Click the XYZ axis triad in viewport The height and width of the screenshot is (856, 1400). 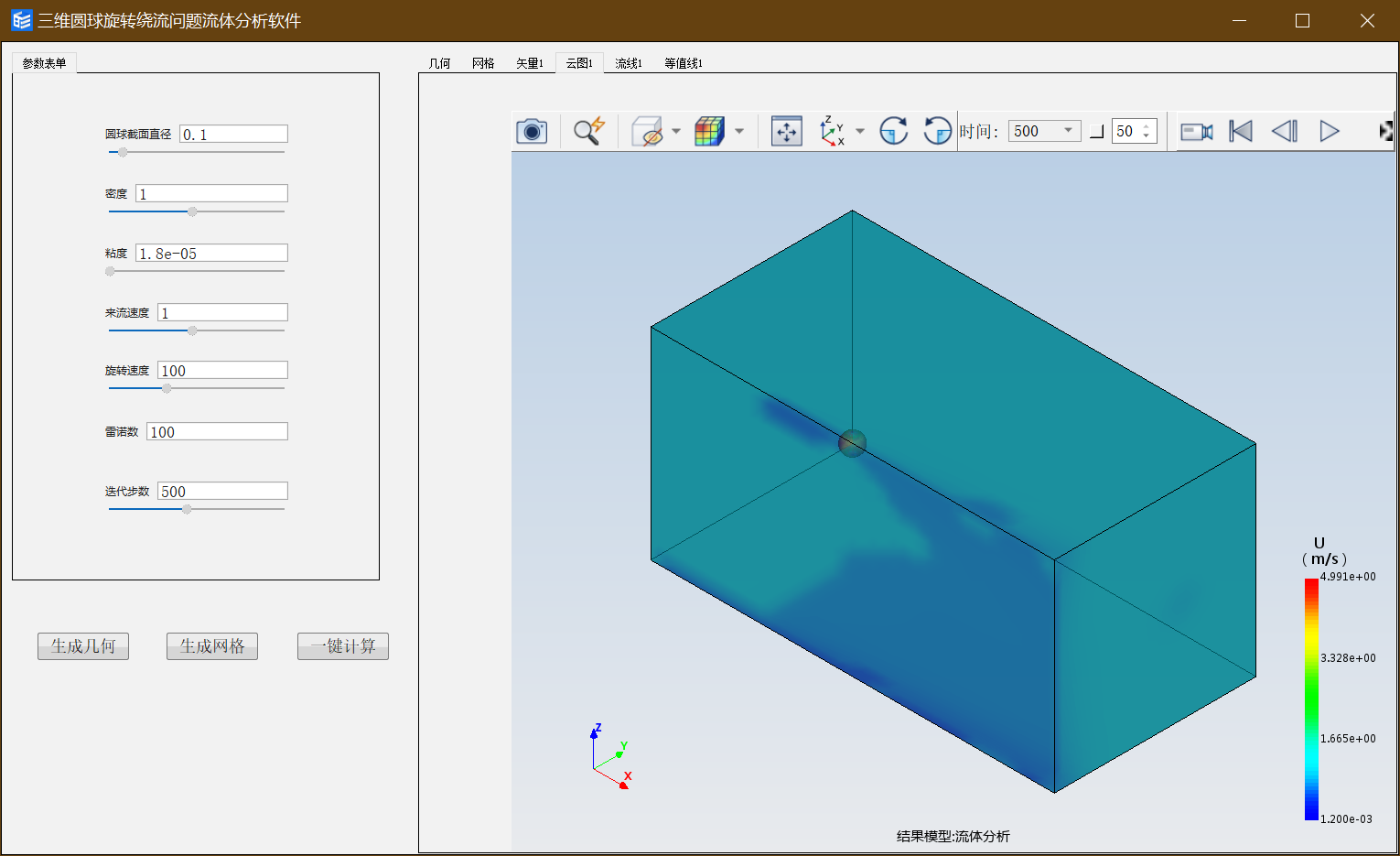tap(611, 756)
